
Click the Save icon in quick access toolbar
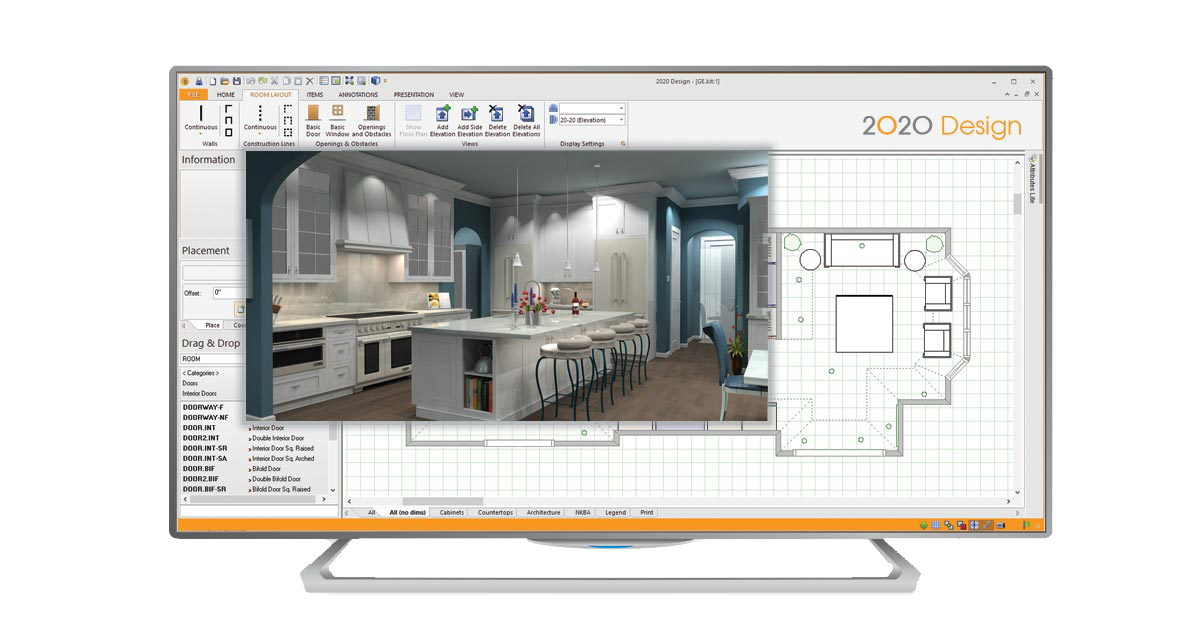point(236,81)
